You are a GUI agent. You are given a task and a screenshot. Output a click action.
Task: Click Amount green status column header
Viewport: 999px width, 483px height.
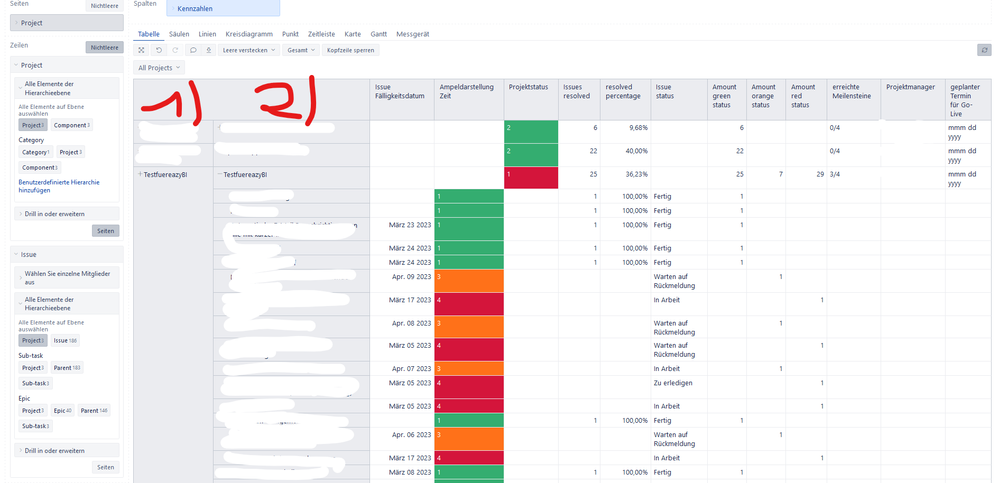(x=727, y=99)
